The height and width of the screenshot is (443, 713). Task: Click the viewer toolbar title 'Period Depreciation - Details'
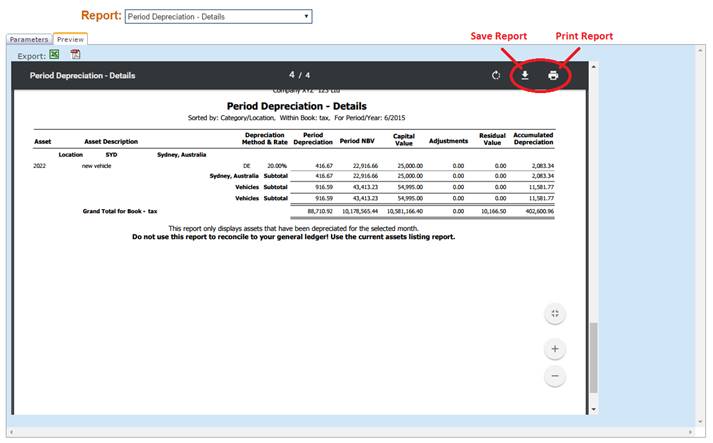point(82,76)
